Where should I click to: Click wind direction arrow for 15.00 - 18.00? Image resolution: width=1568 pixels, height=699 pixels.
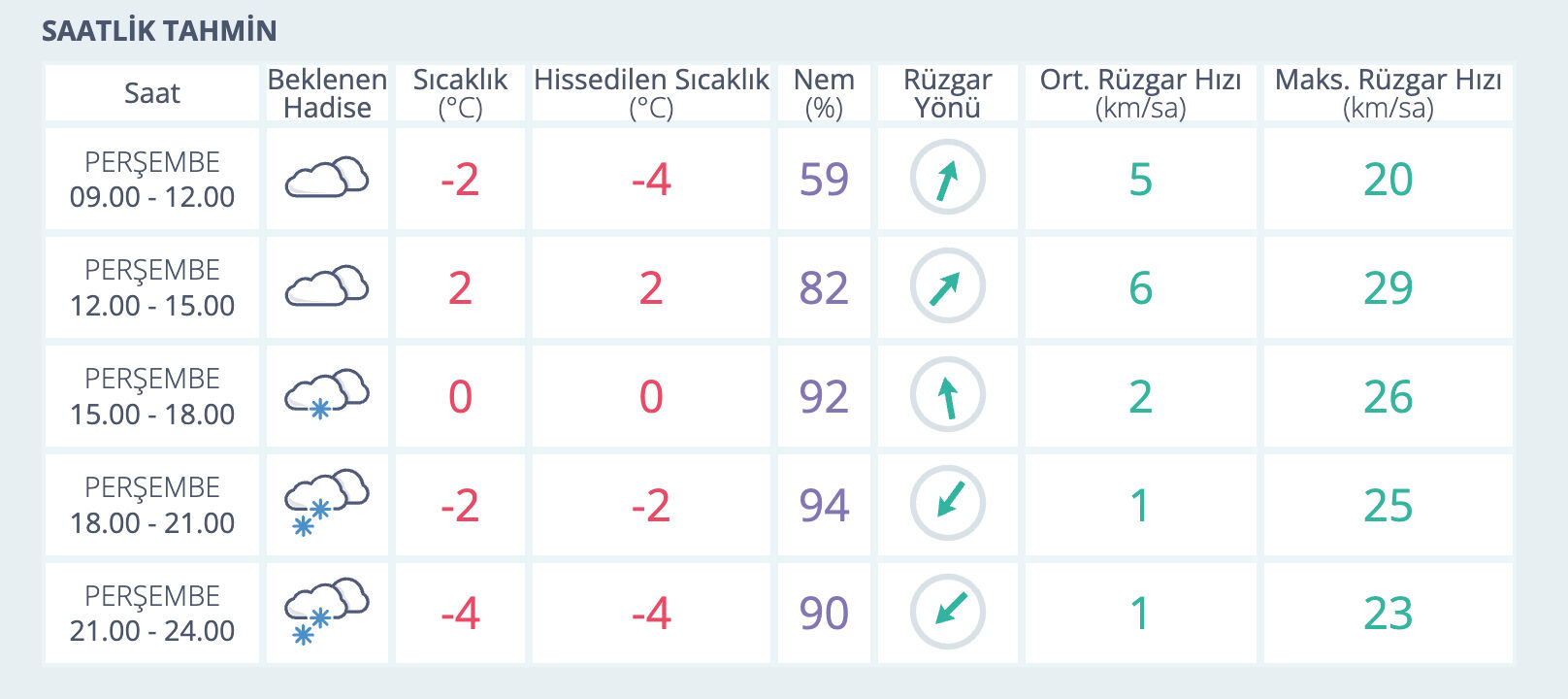coord(947,396)
